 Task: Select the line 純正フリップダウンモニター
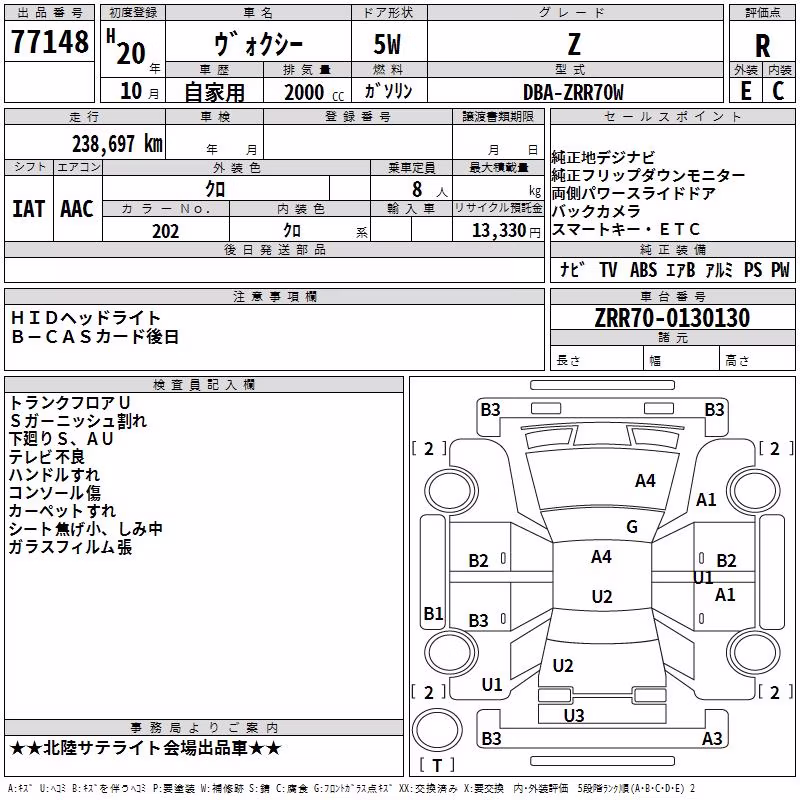pyautogui.click(x=648, y=175)
